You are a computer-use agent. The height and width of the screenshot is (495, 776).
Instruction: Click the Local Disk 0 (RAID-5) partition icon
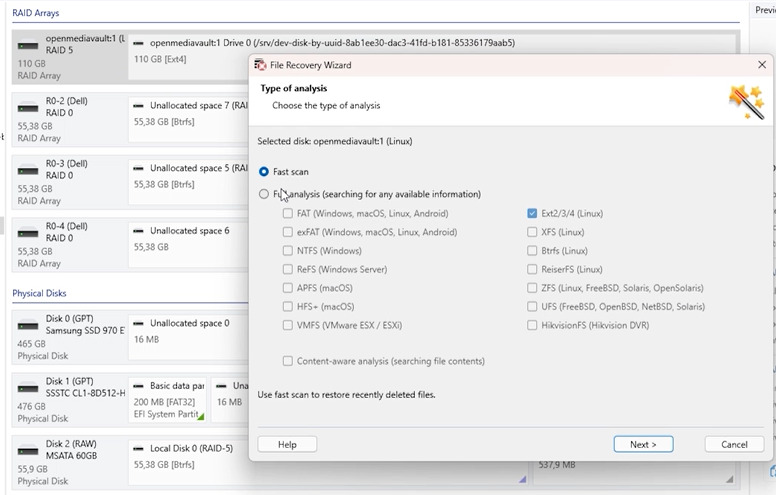[139, 449]
